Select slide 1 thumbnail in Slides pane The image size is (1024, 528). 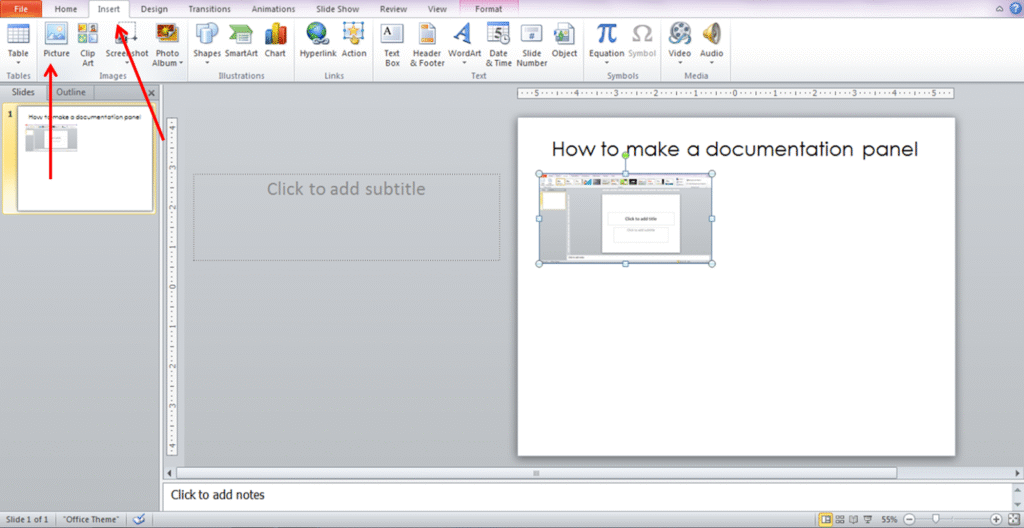[x=85, y=158]
